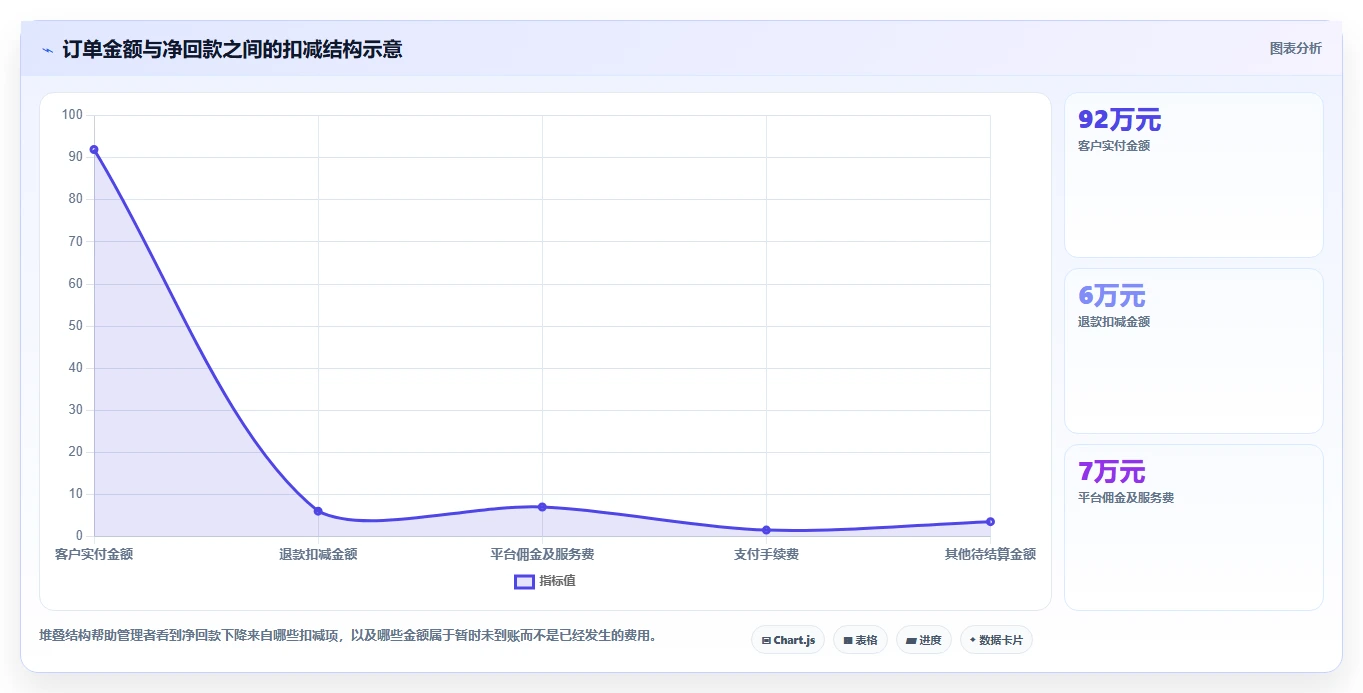
Task: Click the x-axis label 退款扣减金额
Action: click(x=318, y=554)
